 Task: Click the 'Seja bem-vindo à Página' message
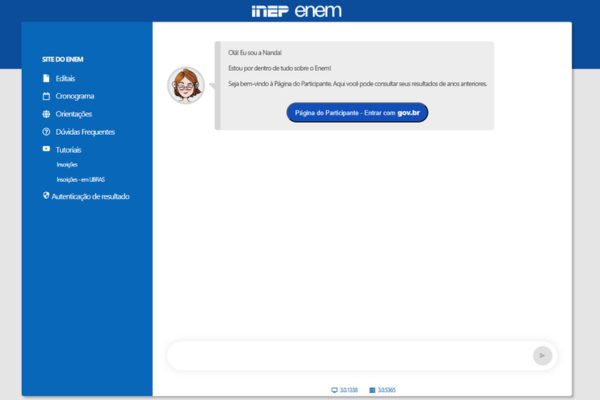[357, 84]
